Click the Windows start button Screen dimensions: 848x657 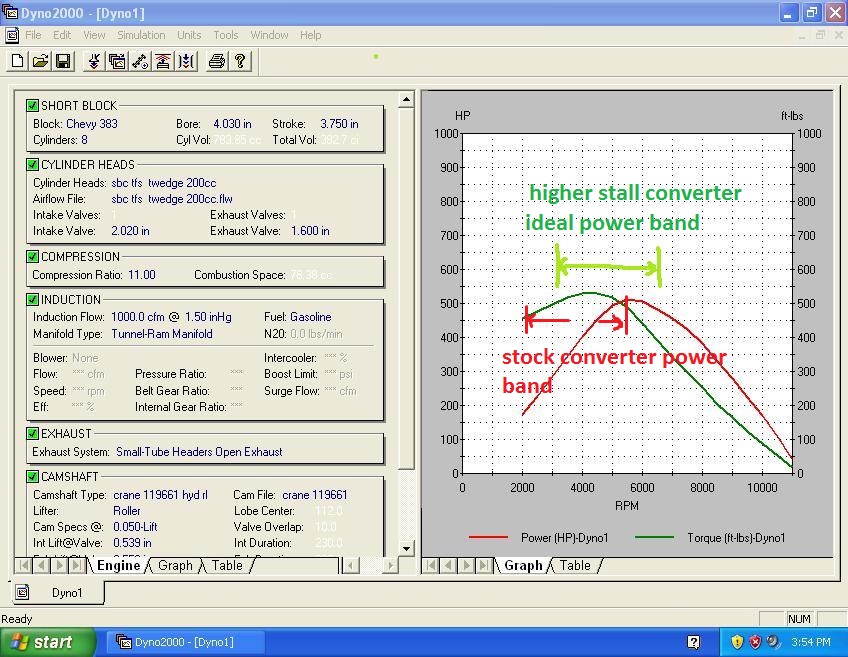tap(48, 642)
